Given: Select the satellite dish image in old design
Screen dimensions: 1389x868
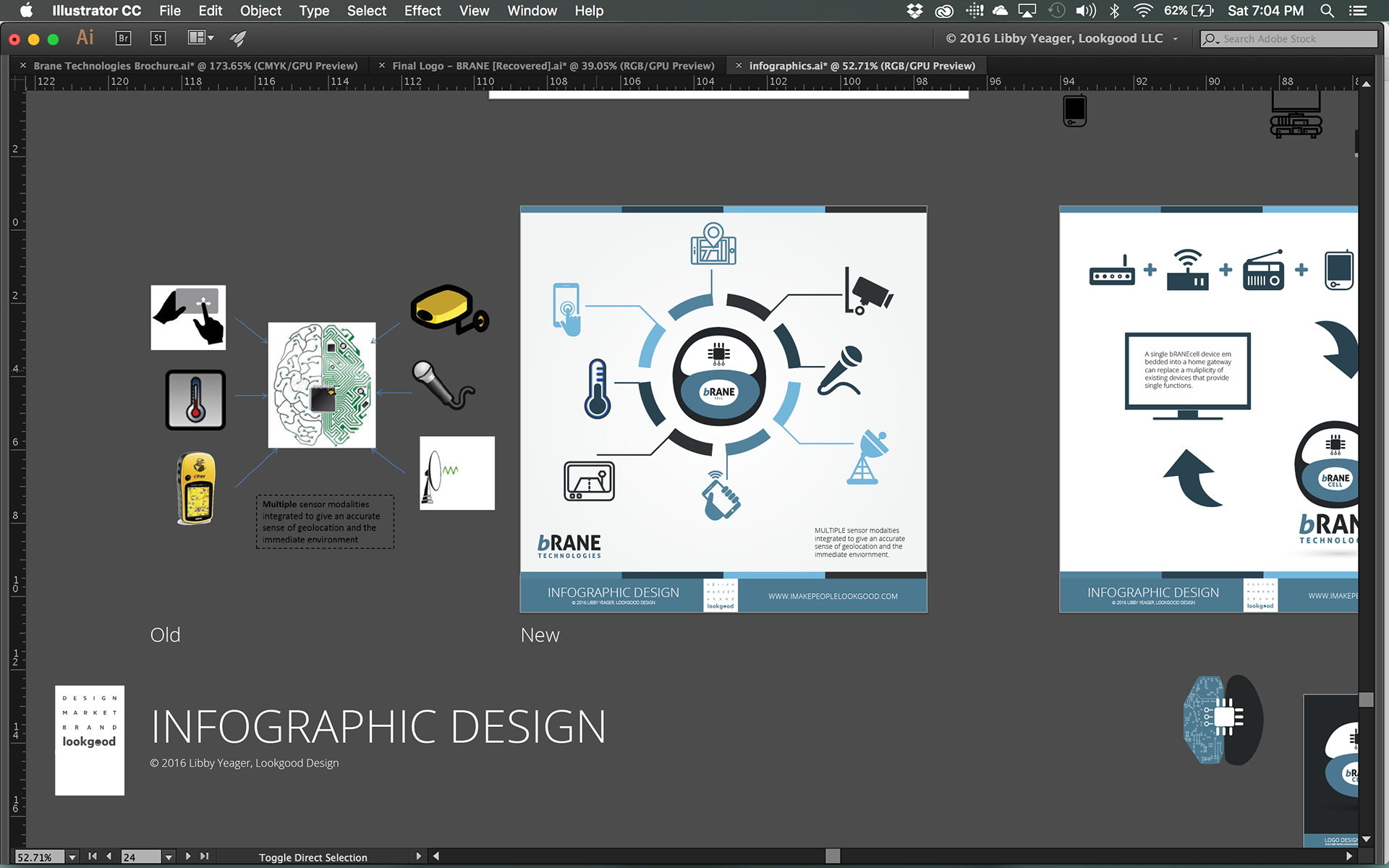Looking at the screenshot, I should coord(457,473).
